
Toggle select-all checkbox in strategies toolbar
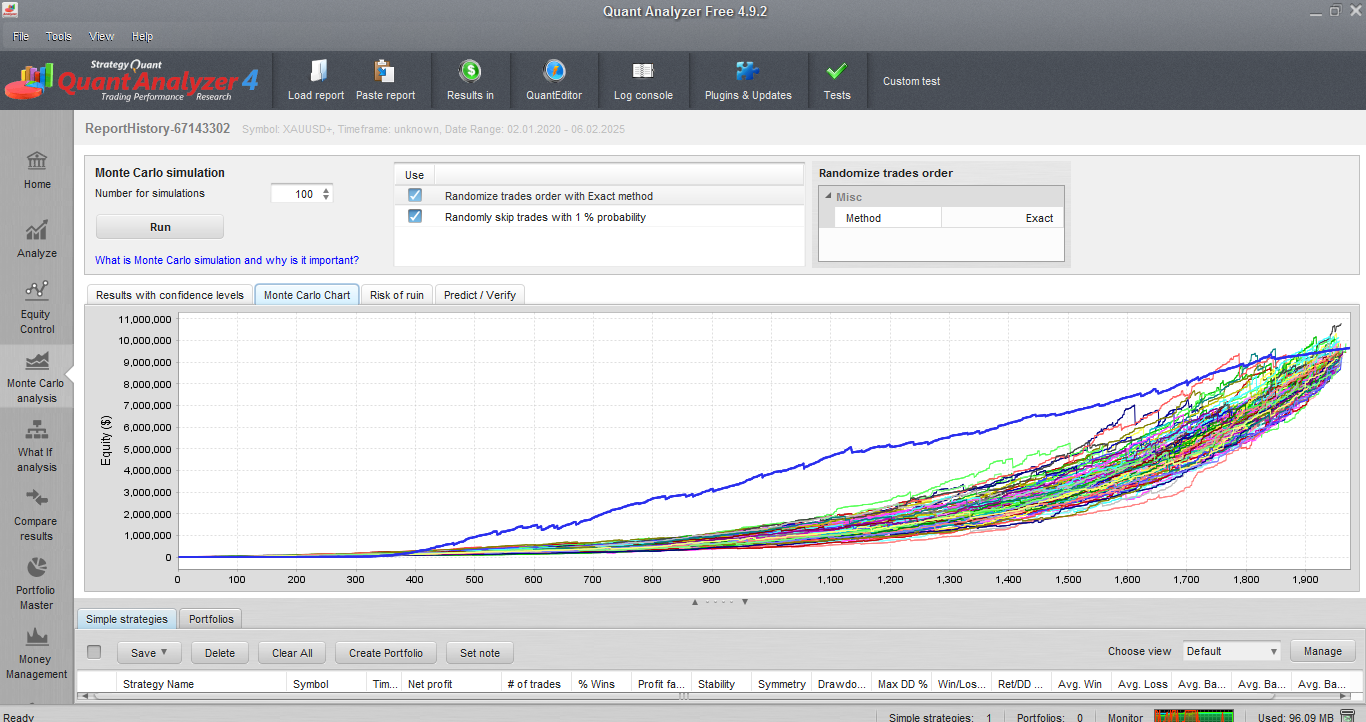click(94, 652)
